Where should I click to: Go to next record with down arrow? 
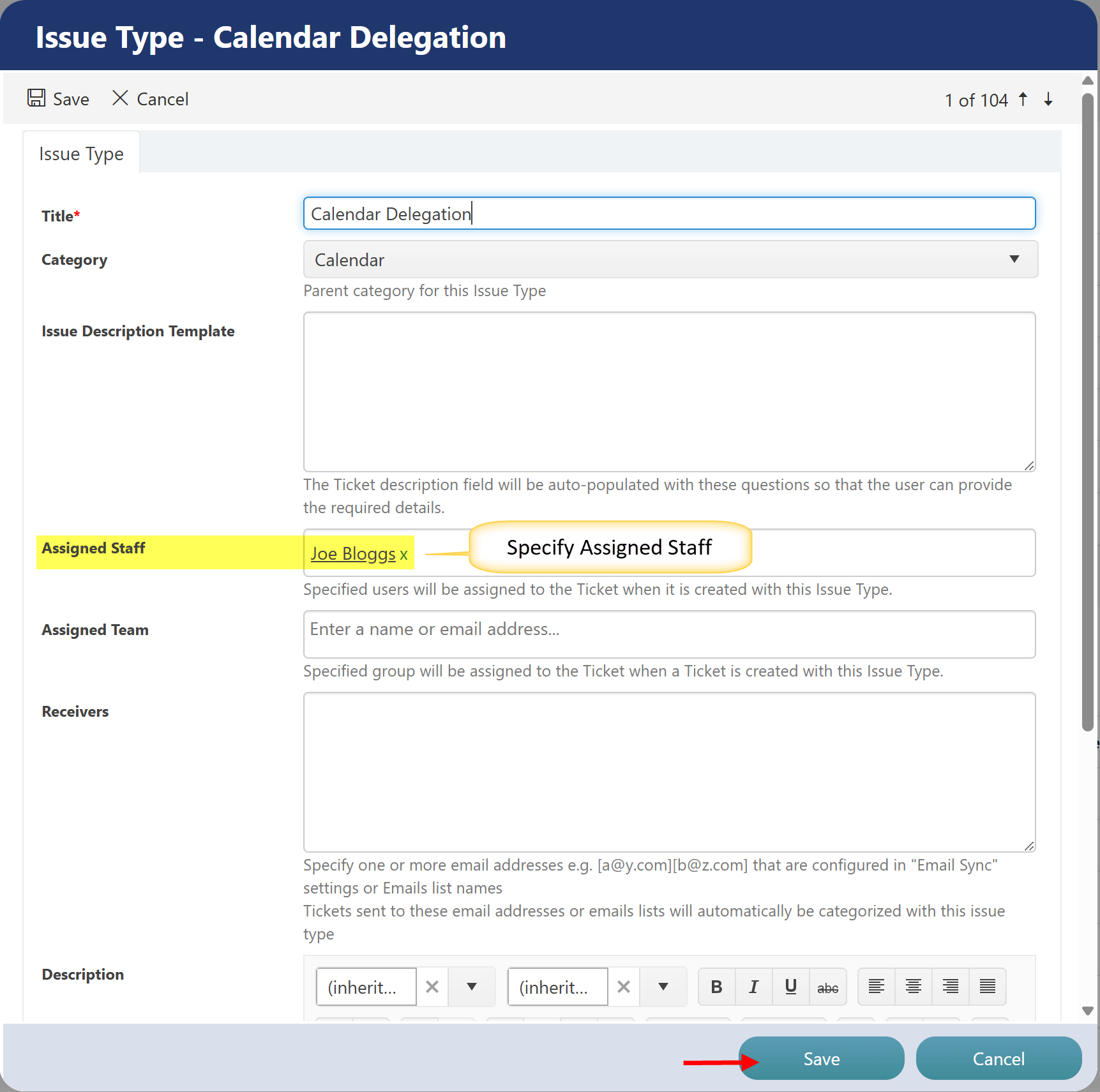(1048, 99)
